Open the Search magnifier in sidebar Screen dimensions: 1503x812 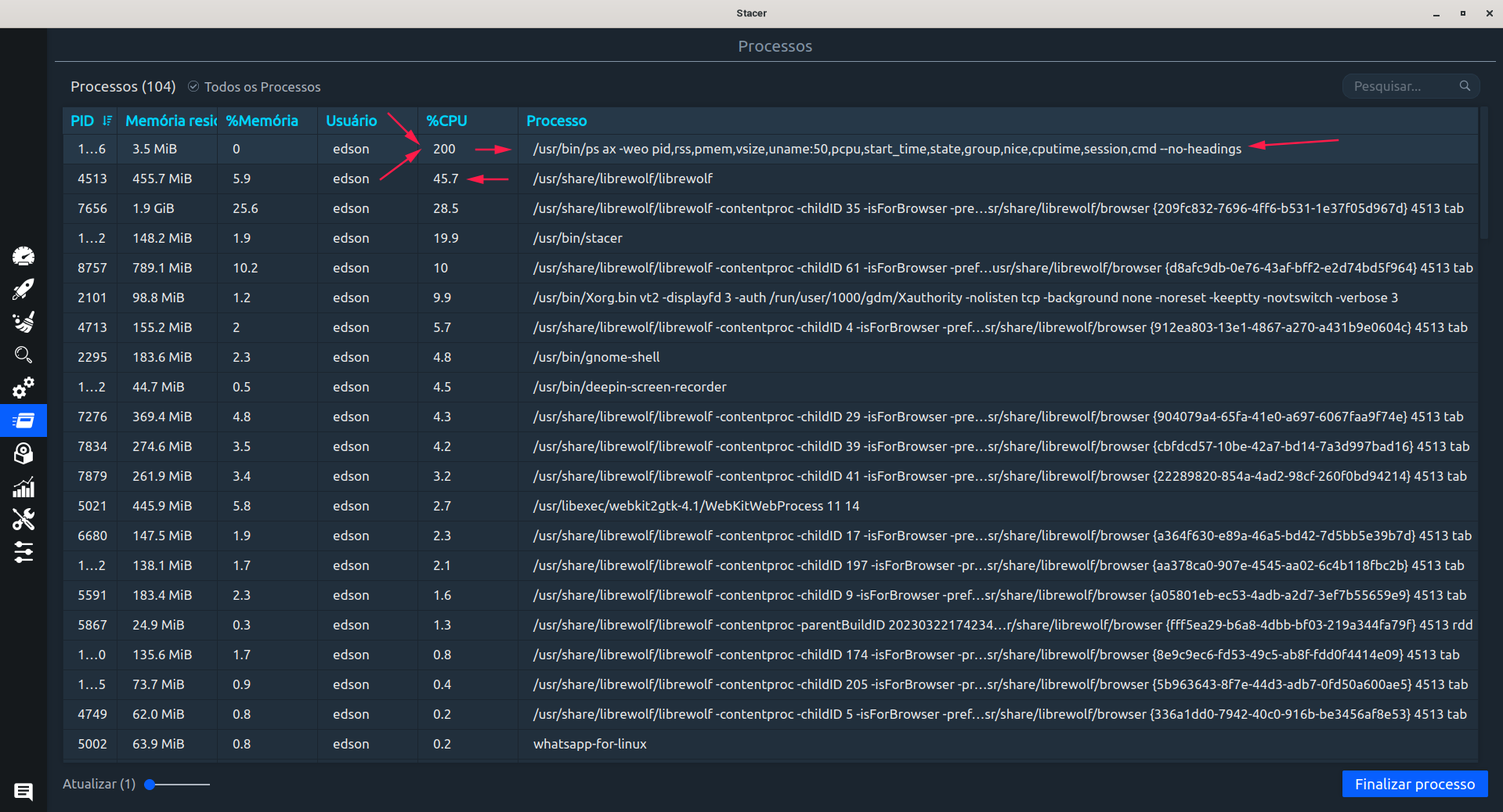click(23, 355)
